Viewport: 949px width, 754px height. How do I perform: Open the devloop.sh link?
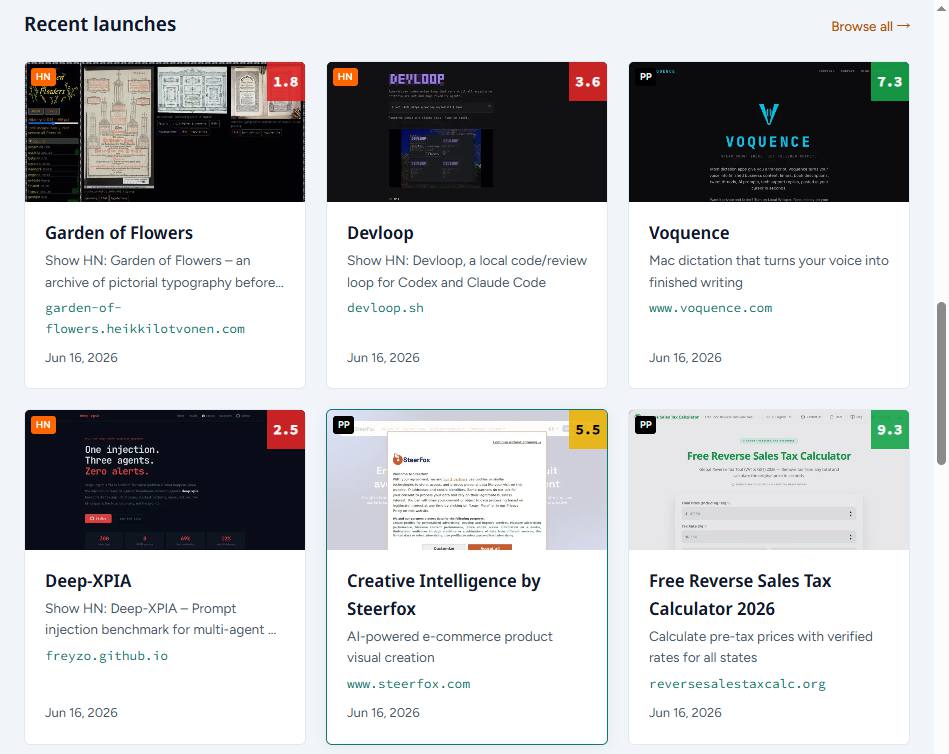coord(385,308)
